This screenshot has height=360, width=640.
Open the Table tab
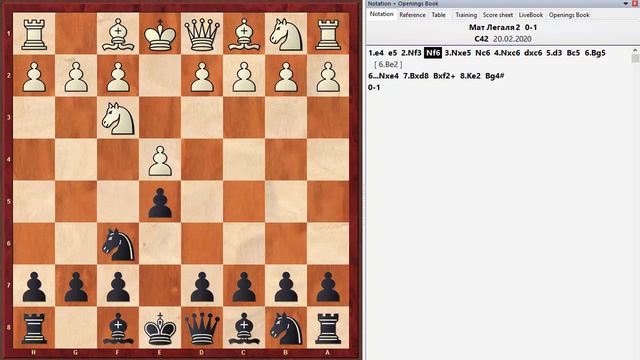pos(439,15)
